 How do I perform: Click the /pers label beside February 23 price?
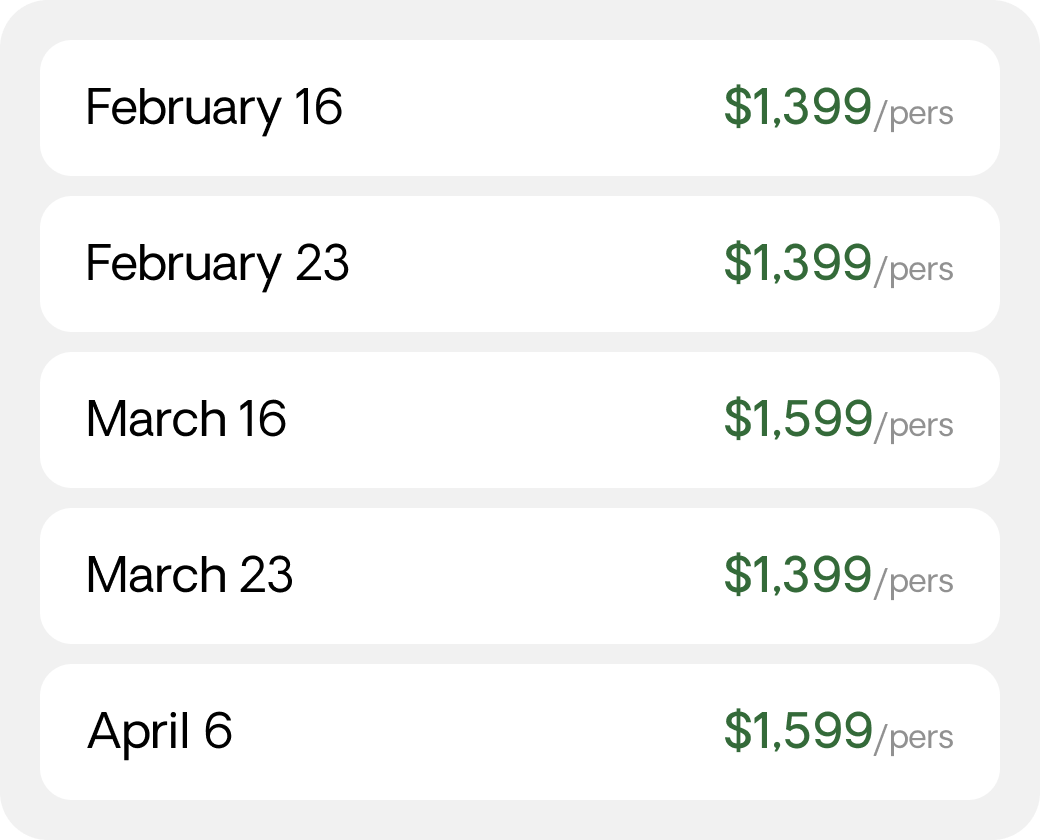point(914,270)
